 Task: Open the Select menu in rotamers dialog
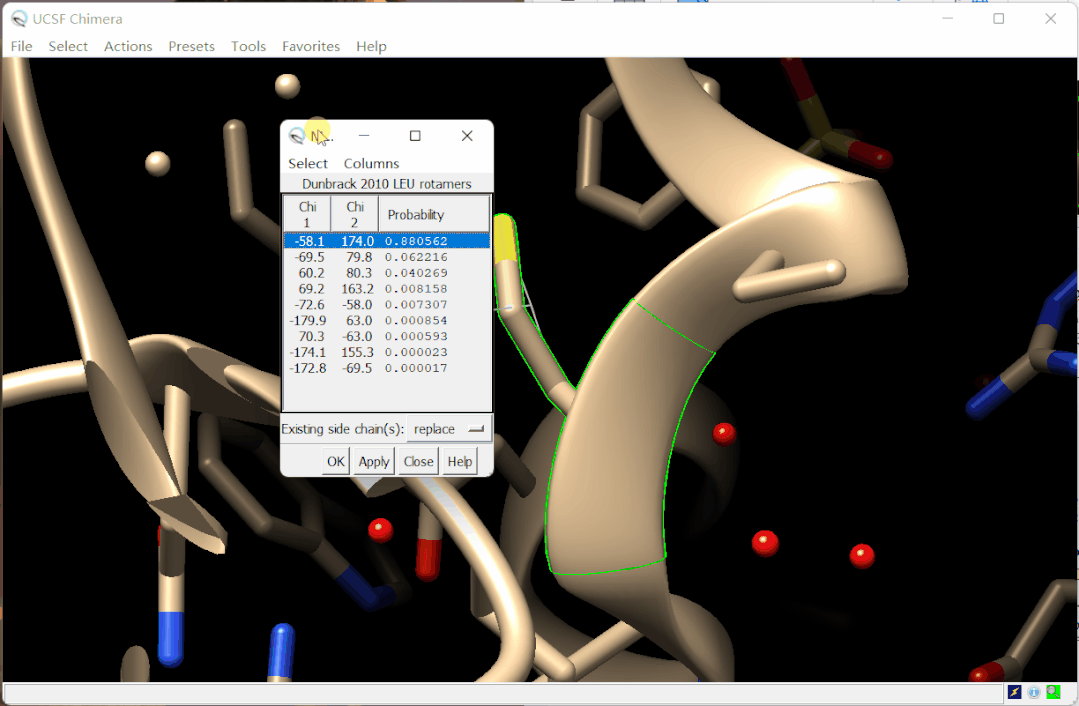[x=308, y=163]
